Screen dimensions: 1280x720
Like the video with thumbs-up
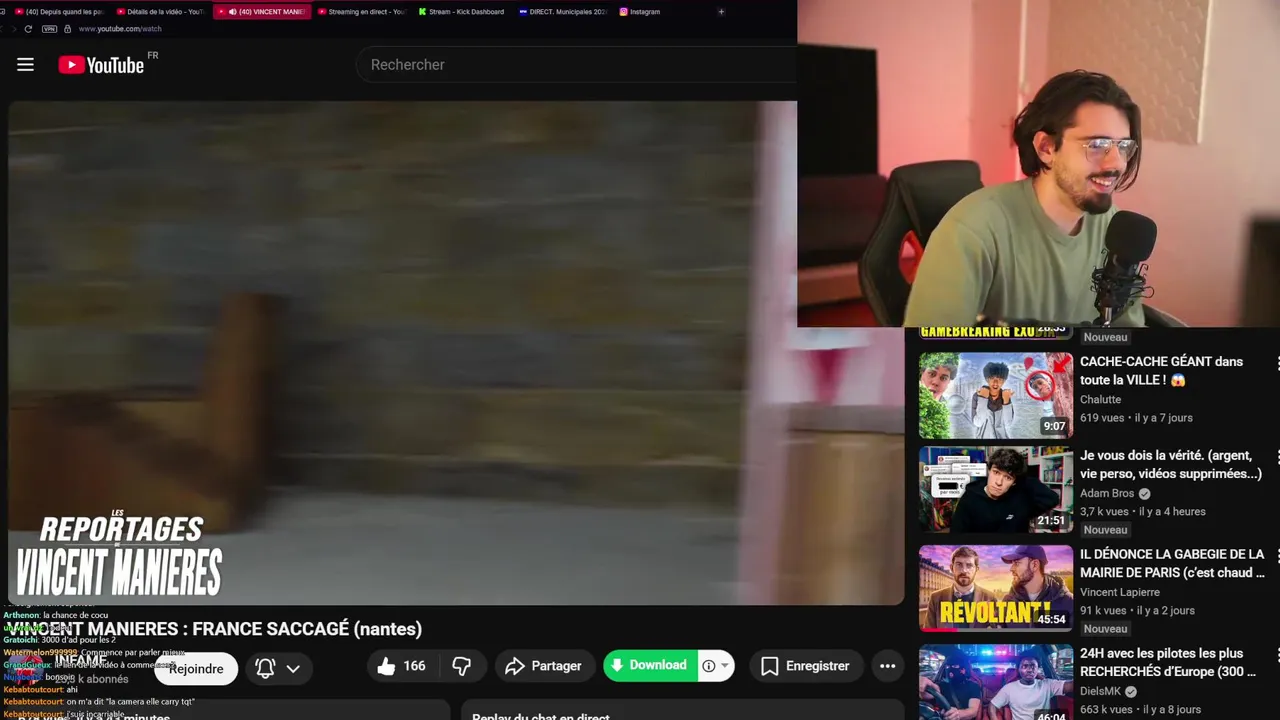(386, 666)
